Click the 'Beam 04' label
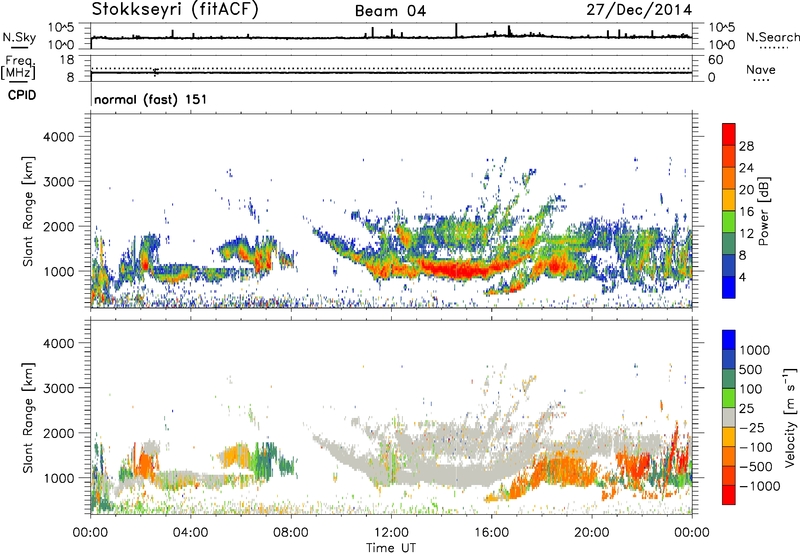 pyautogui.click(x=390, y=11)
